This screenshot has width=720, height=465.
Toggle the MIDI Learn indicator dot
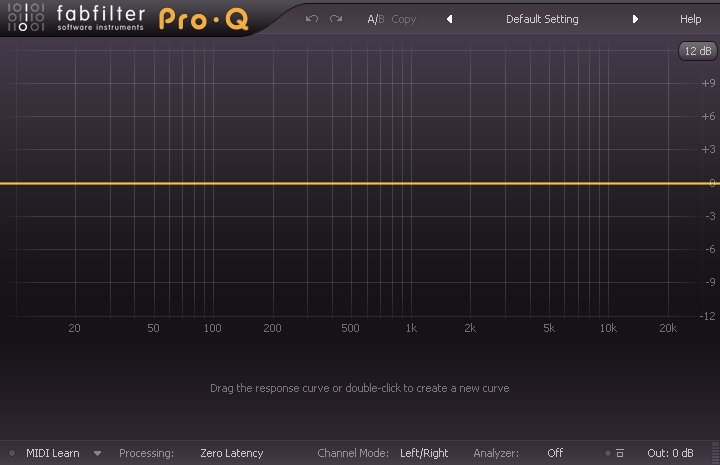(12, 453)
